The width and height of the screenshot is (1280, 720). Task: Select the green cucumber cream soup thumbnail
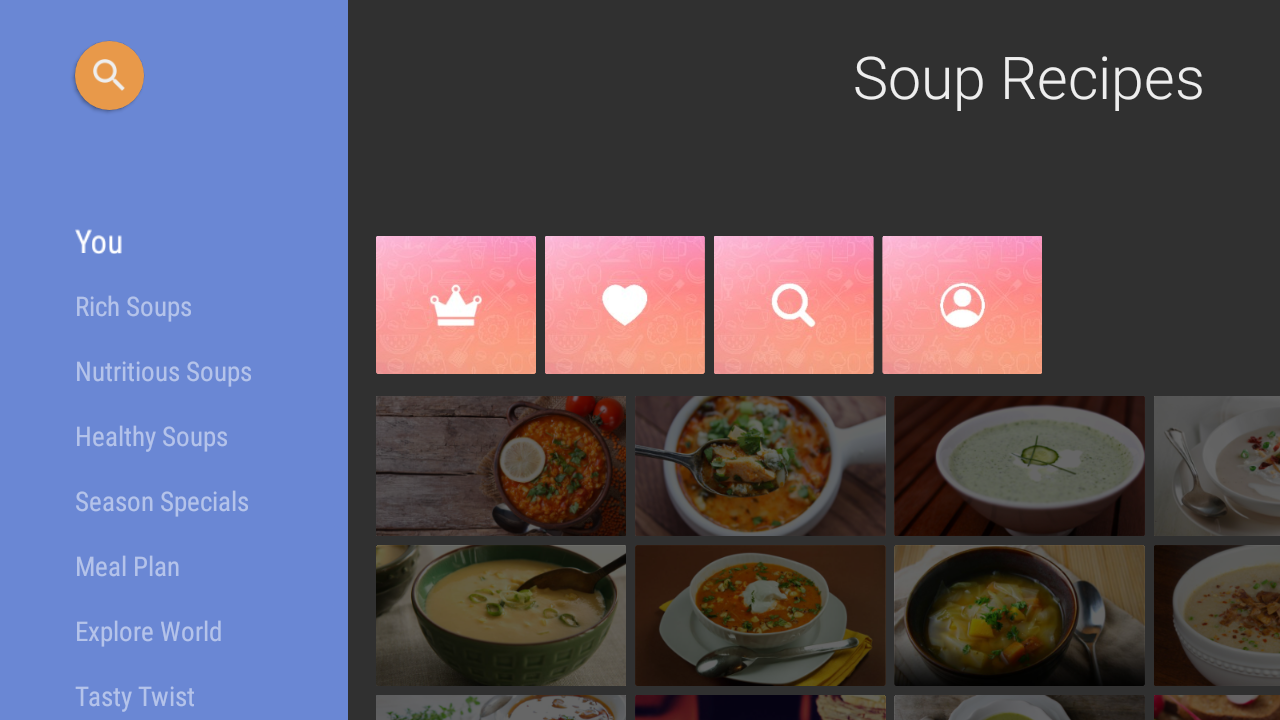[x=1019, y=466]
